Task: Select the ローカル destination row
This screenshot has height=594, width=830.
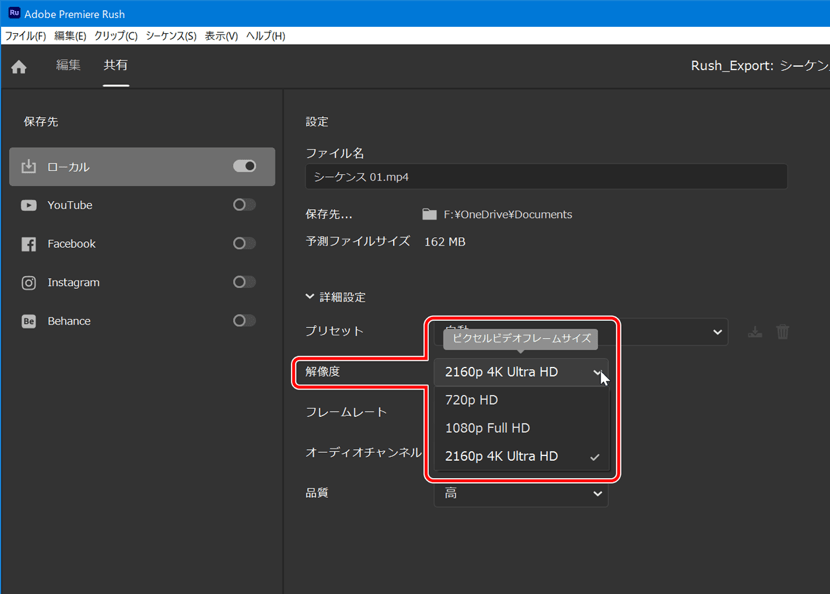Action: (142, 167)
